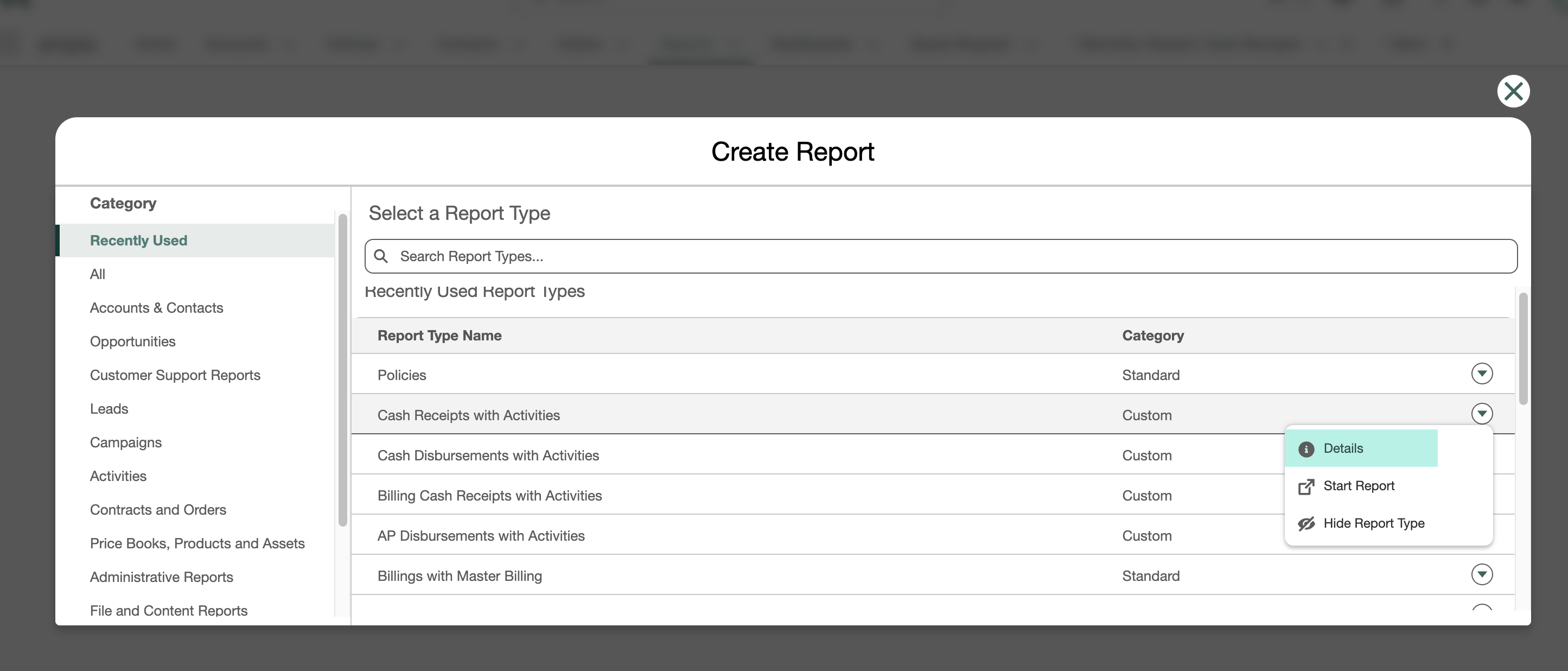The image size is (1568, 671).
Task: Open the Cash Receipts with Activities row dropdown
Action: pos(1482,414)
